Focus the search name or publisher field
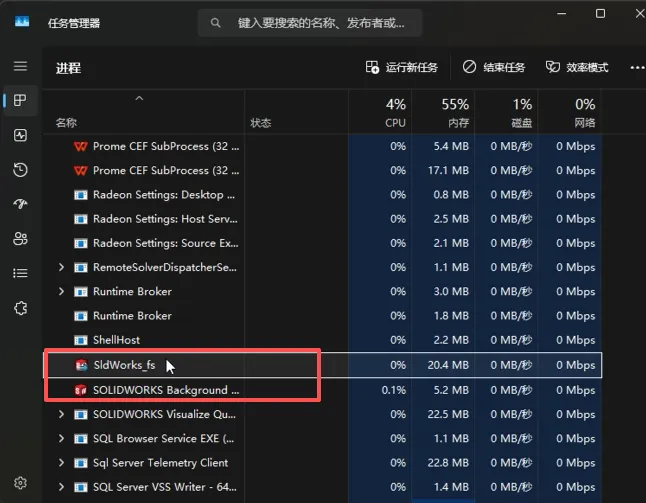The image size is (646, 503). (x=310, y=23)
